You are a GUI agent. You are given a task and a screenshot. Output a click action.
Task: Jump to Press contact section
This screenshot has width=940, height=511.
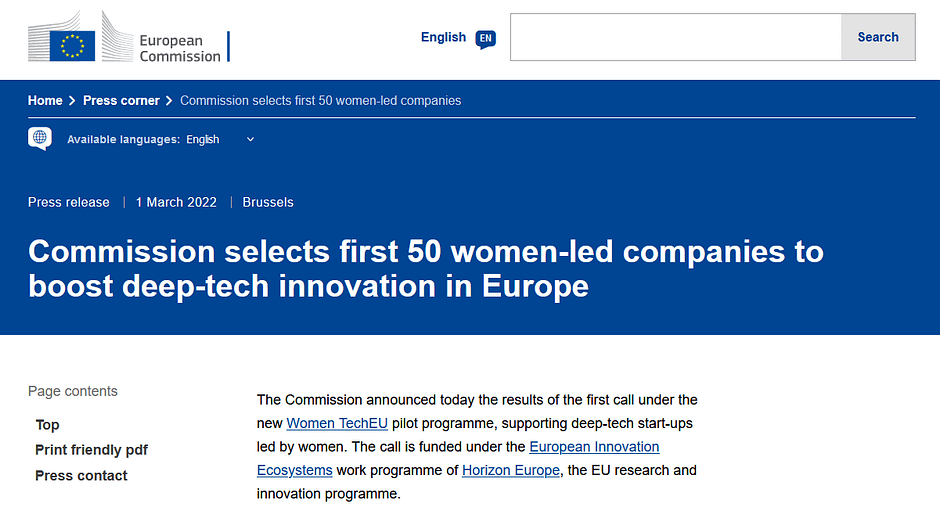(81, 476)
